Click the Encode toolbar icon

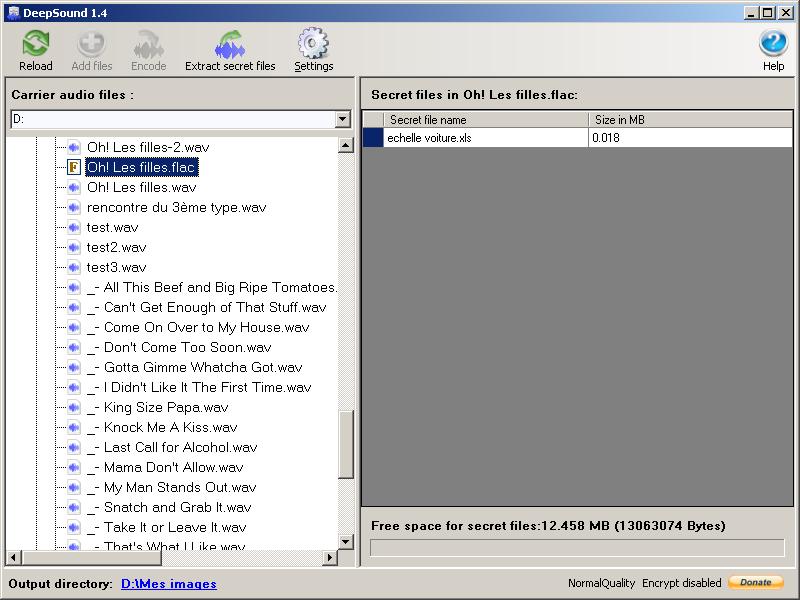tap(148, 43)
